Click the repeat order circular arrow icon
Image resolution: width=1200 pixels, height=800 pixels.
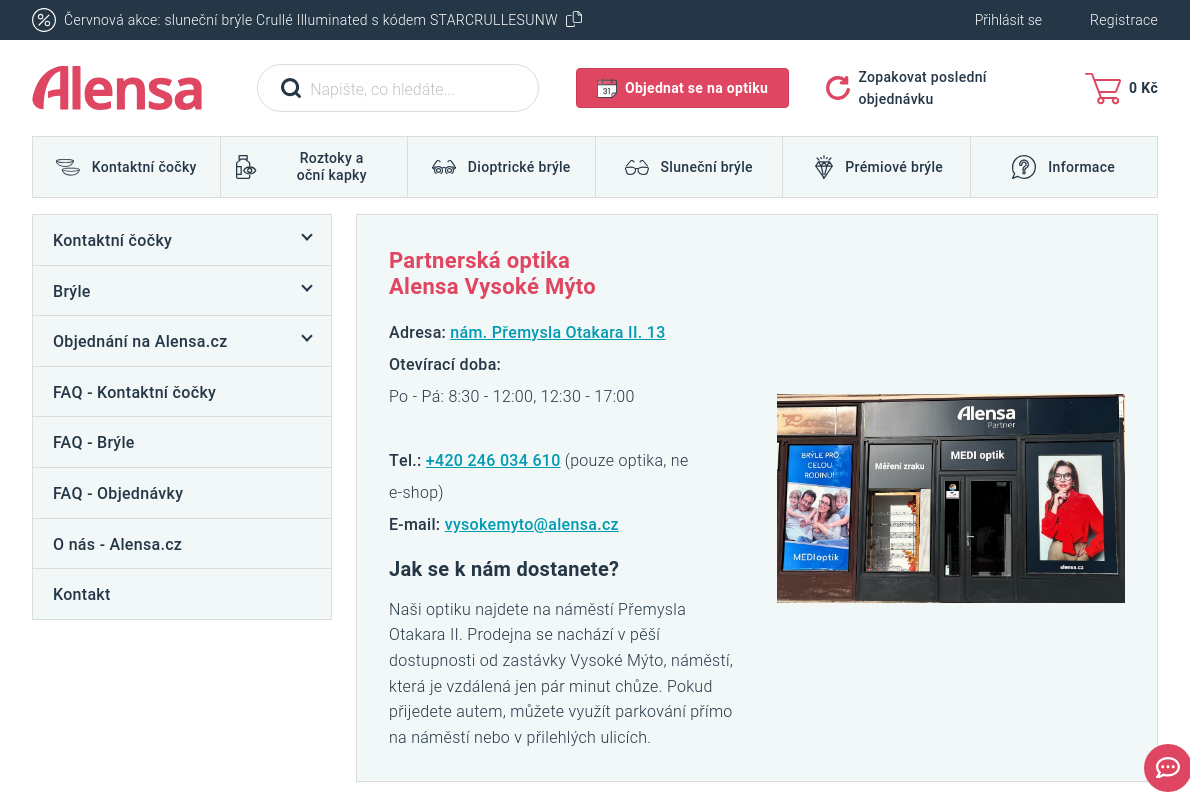pyautogui.click(x=838, y=88)
